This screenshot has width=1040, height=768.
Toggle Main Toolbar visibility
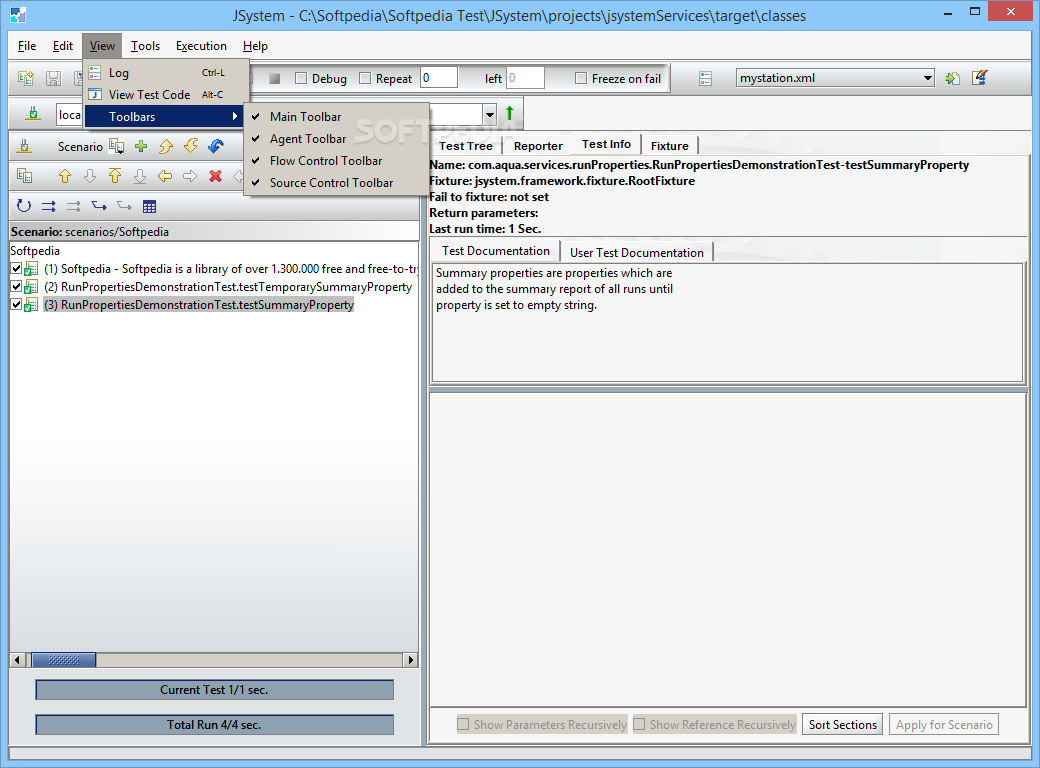[x=335, y=117]
